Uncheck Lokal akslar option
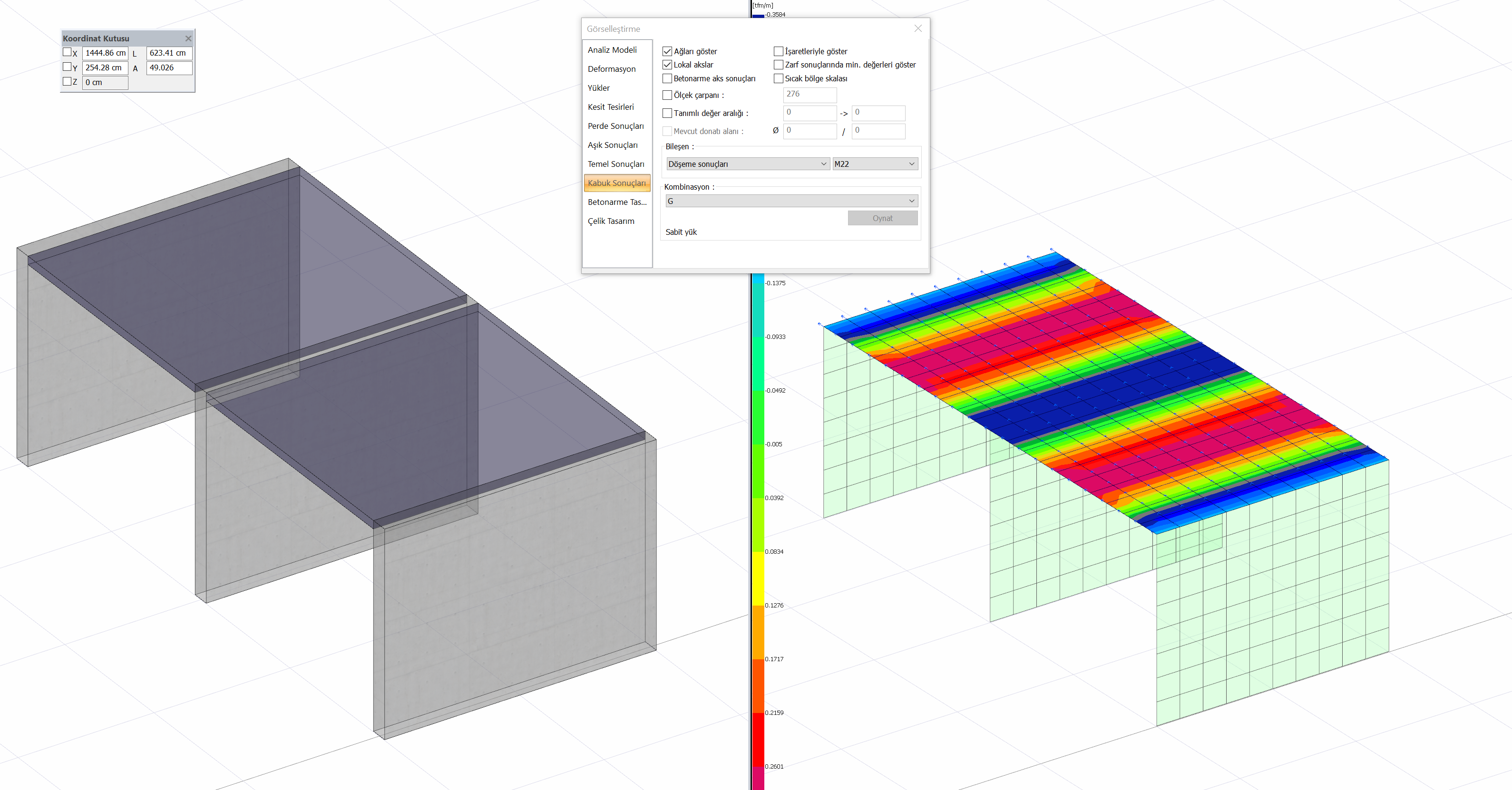Viewport: 1512px width, 790px height. pyautogui.click(x=667, y=65)
